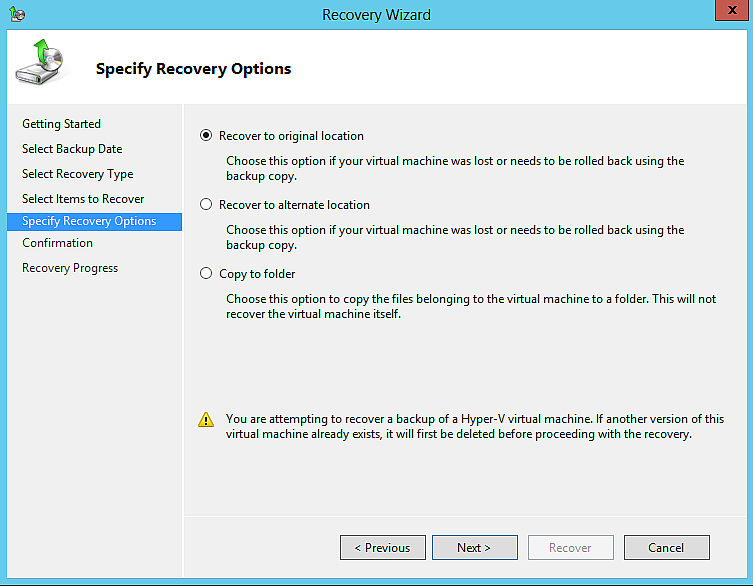Click the Recovery Wizard title bar icon

coord(17,13)
